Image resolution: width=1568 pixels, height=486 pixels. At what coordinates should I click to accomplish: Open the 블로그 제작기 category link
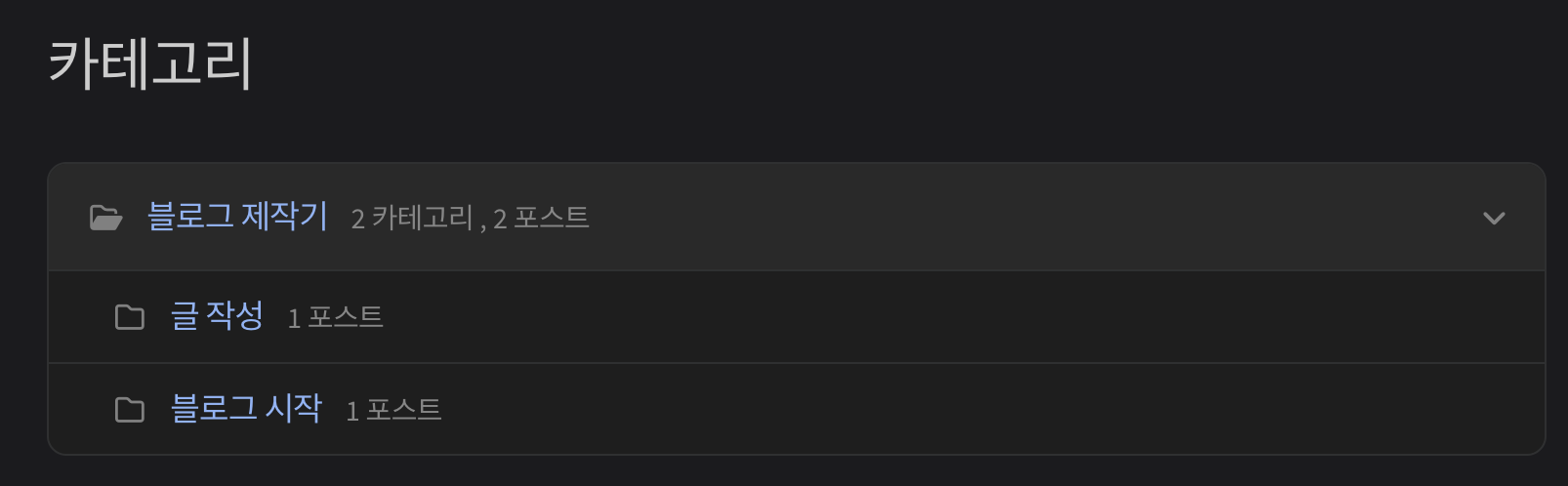(237, 216)
